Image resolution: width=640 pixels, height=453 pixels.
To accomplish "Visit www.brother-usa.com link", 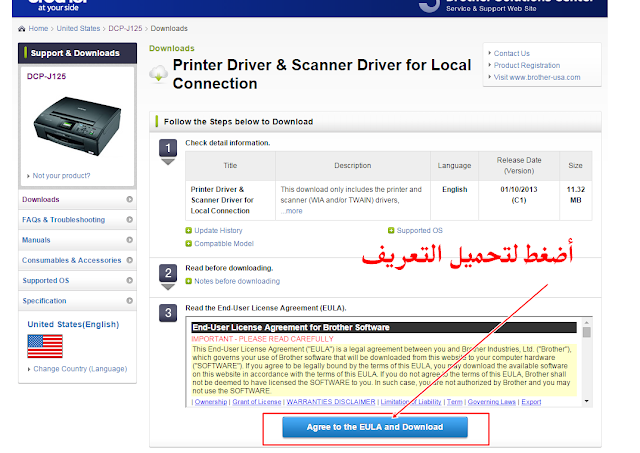I will [x=537, y=77].
